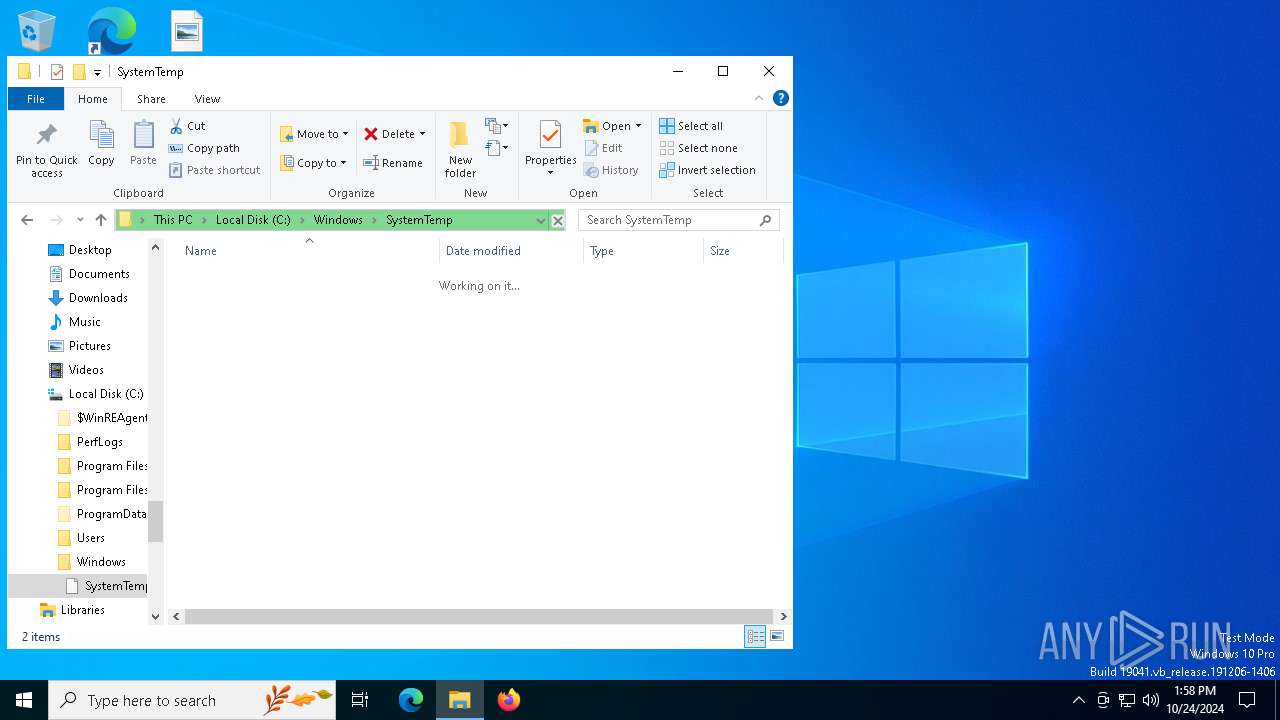This screenshot has height=720, width=1280.
Task: Open the Move to dropdown
Action: pos(314,134)
